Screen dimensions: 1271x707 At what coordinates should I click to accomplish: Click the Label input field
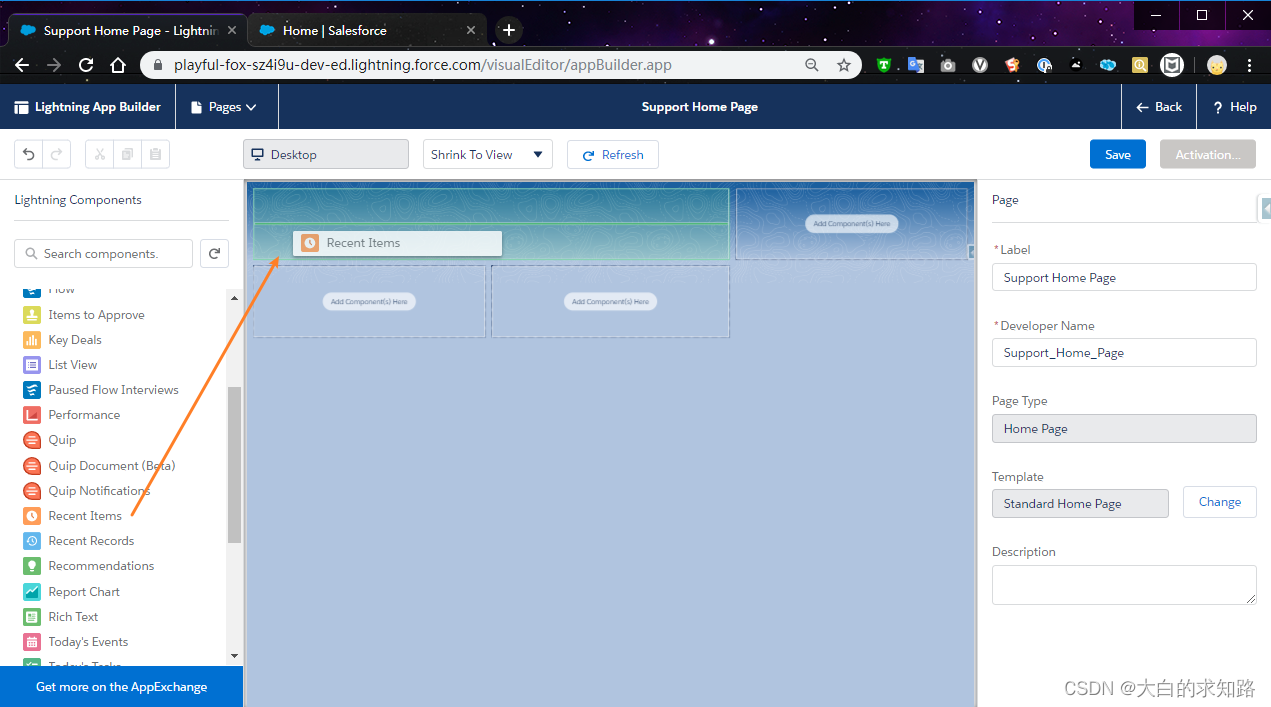pos(1124,278)
